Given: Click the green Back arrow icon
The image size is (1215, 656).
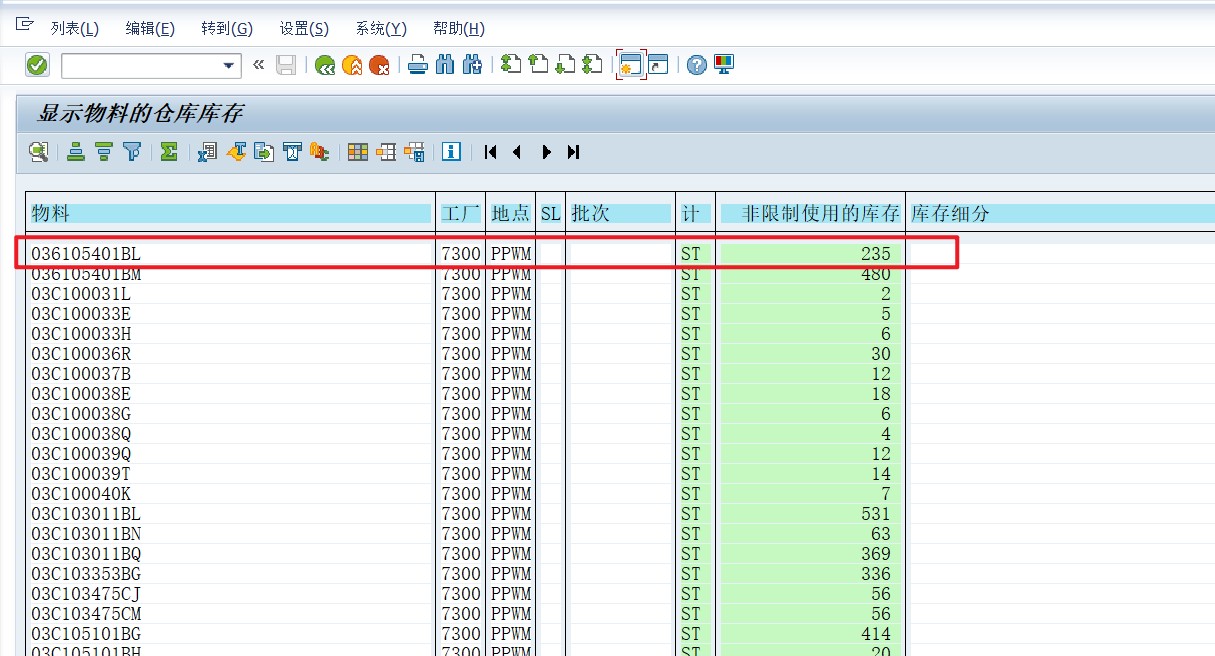Looking at the screenshot, I should click(x=325, y=65).
